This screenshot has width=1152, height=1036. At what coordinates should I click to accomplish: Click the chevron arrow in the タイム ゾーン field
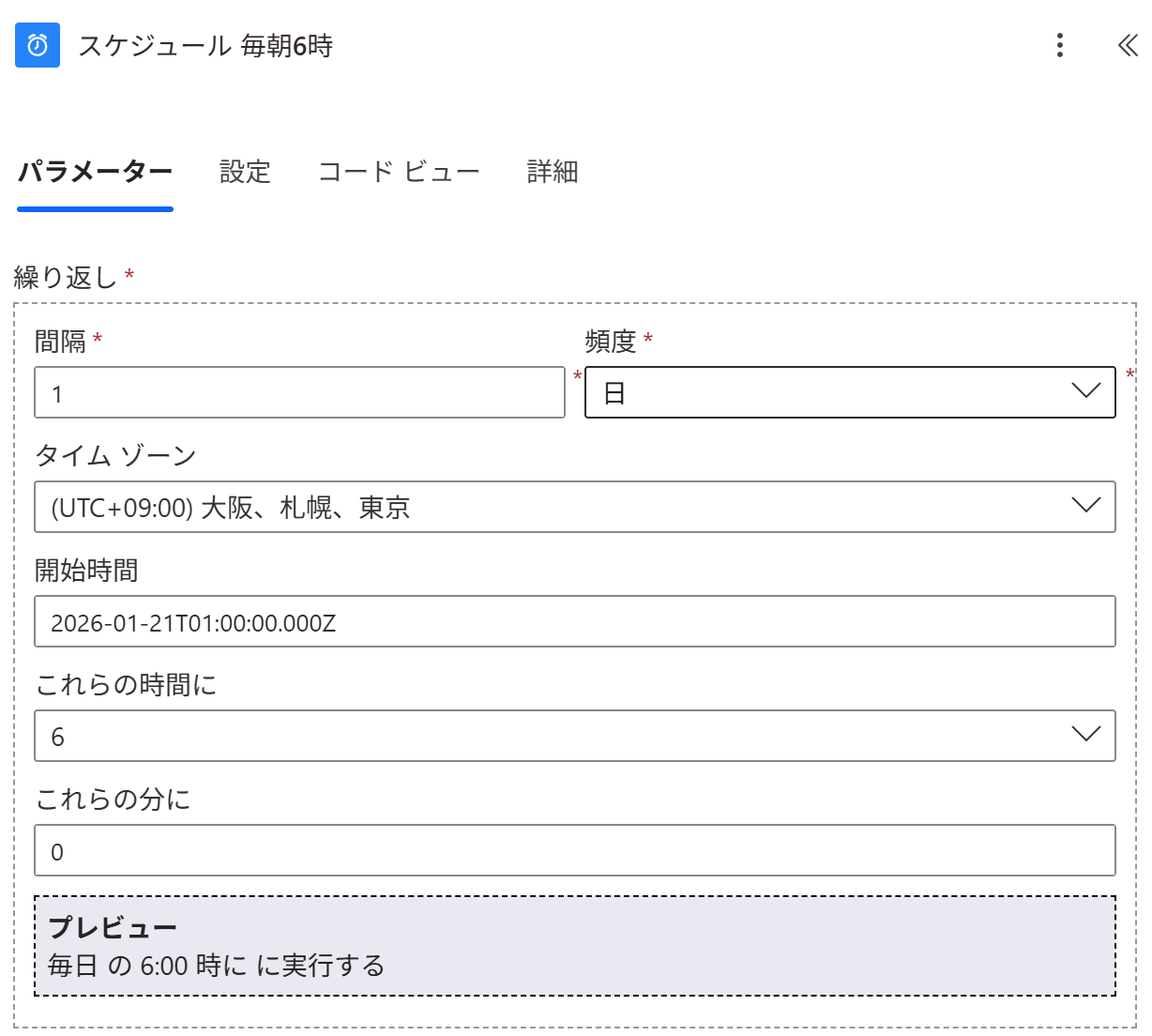(1085, 506)
